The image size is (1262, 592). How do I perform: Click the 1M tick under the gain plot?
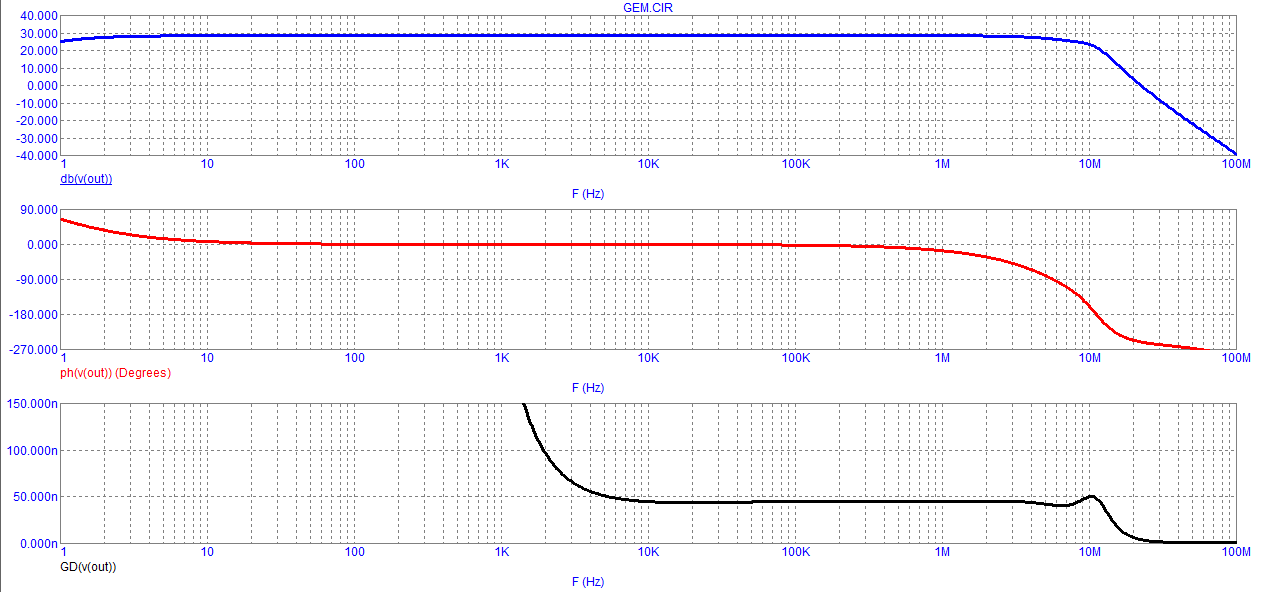(942, 164)
